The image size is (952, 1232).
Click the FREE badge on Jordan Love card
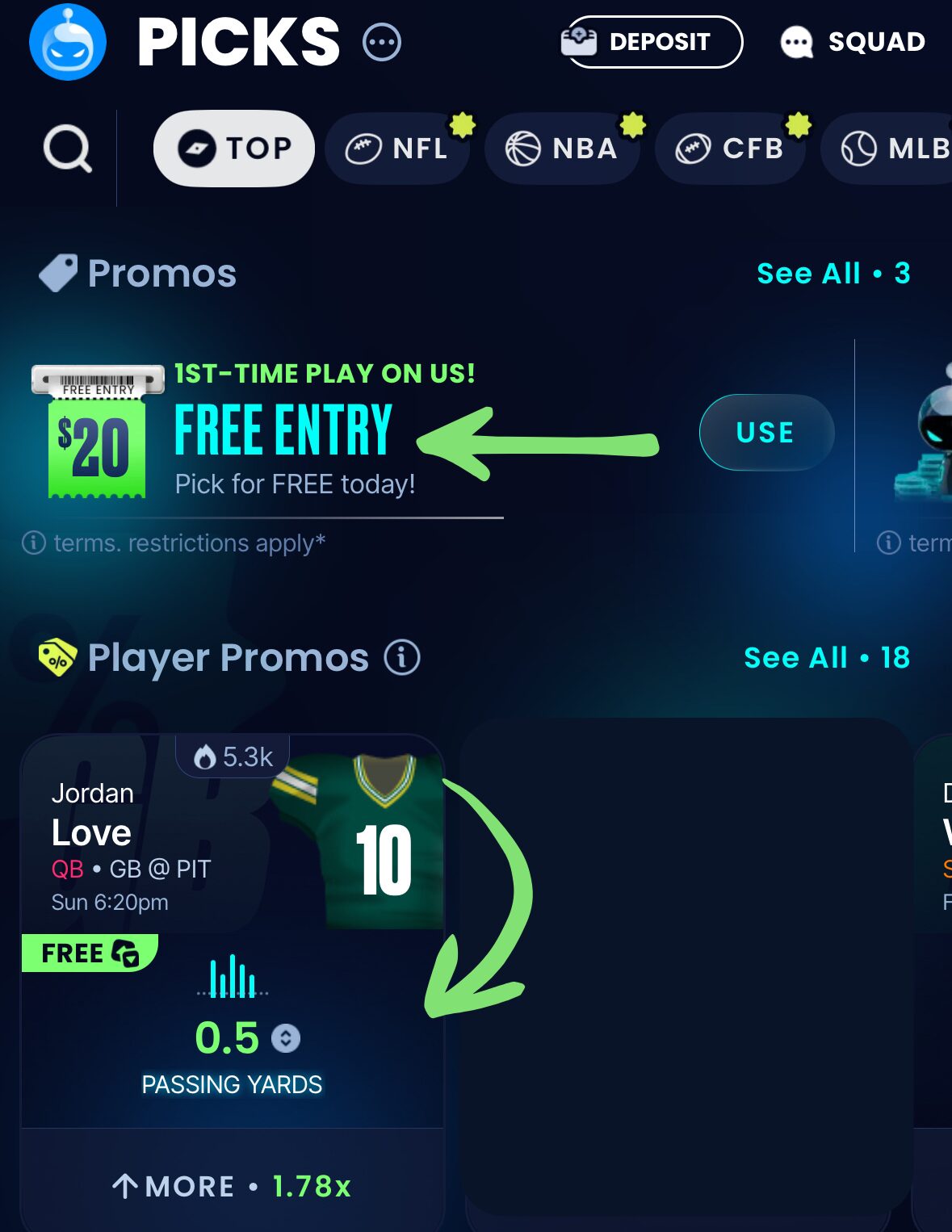90,953
